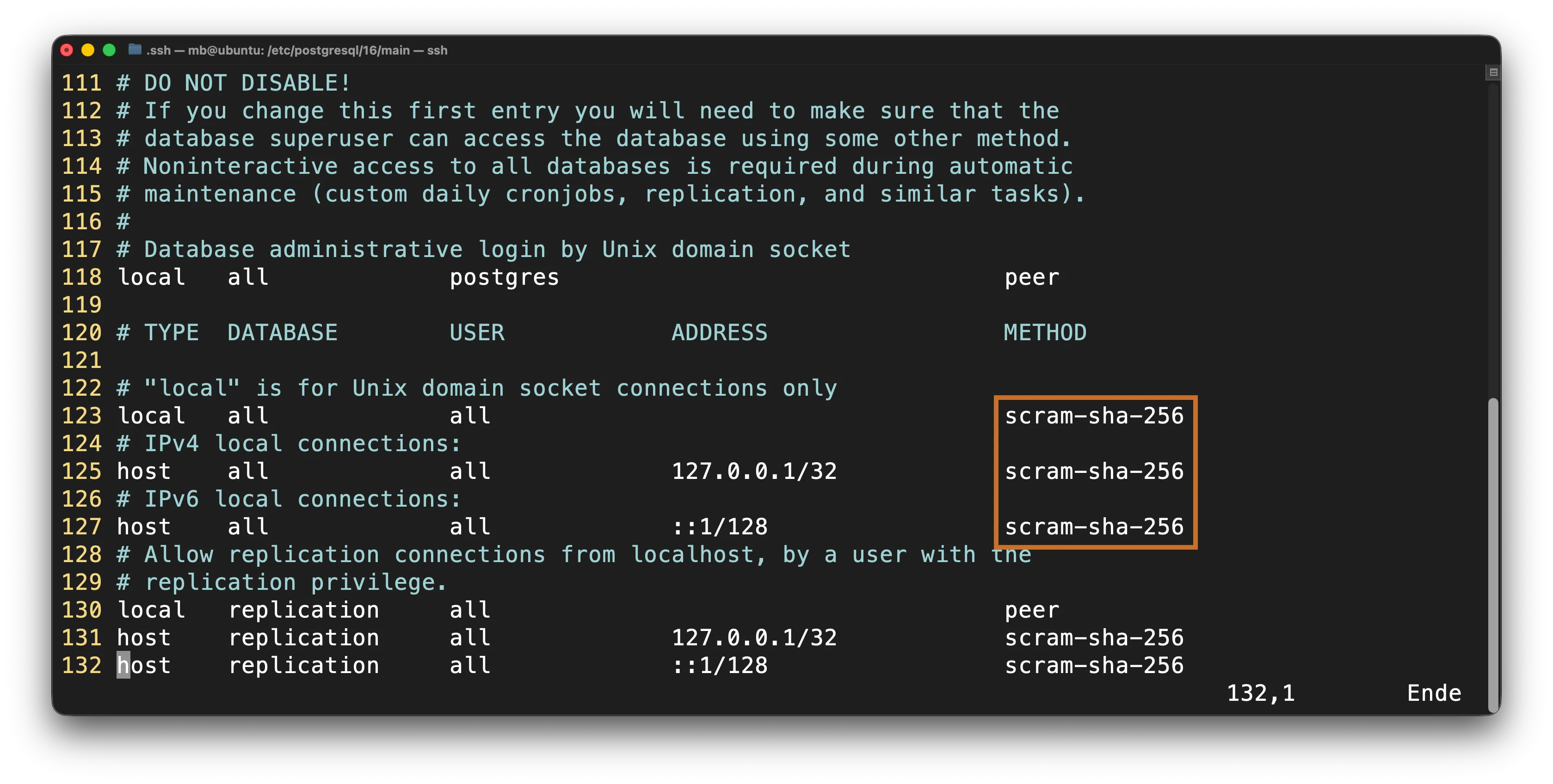This screenshot has width=1553, height=784.
Task: Click the green zoom button
Action: point(109,50)
